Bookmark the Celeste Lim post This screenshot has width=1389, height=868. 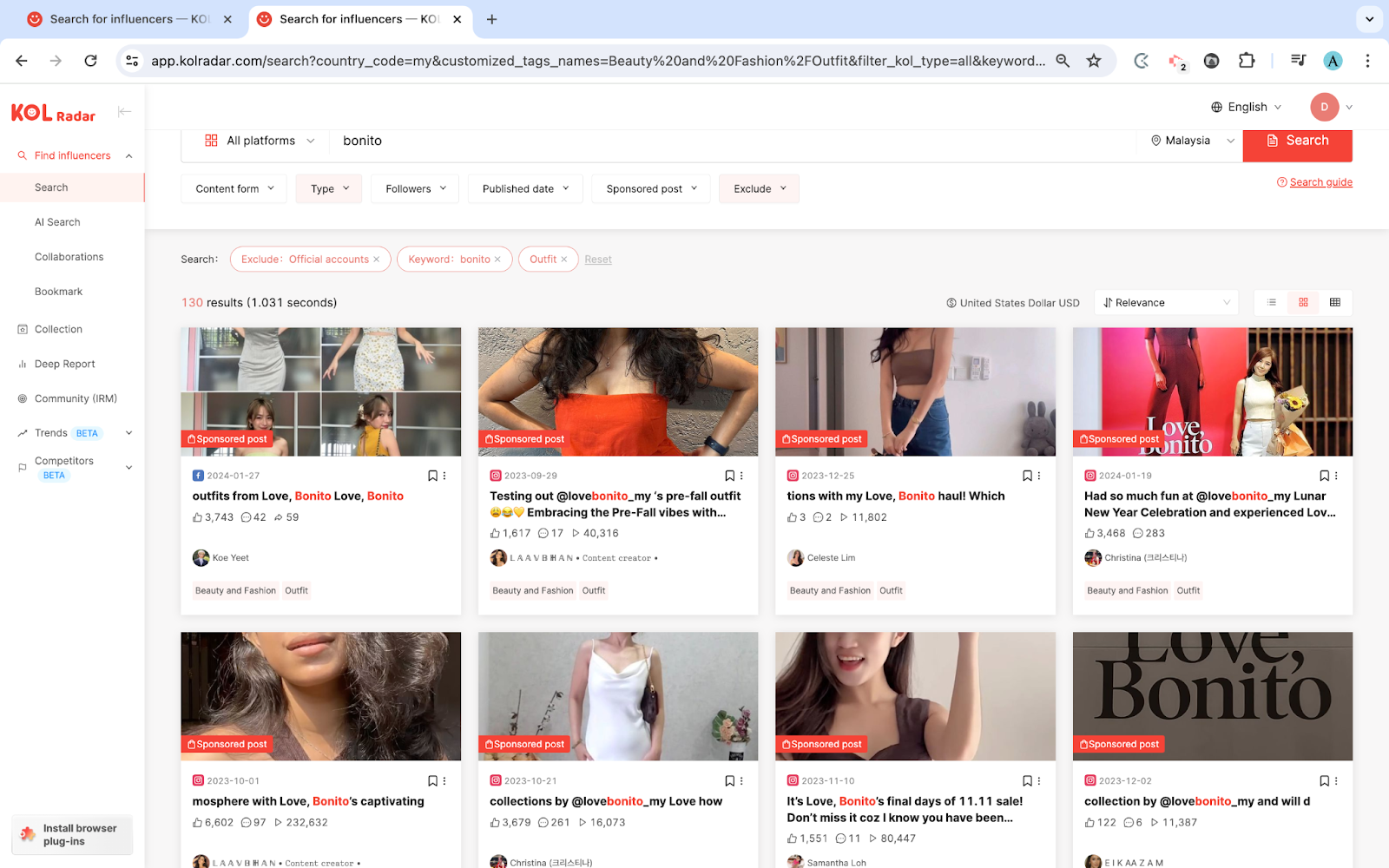1027,476
